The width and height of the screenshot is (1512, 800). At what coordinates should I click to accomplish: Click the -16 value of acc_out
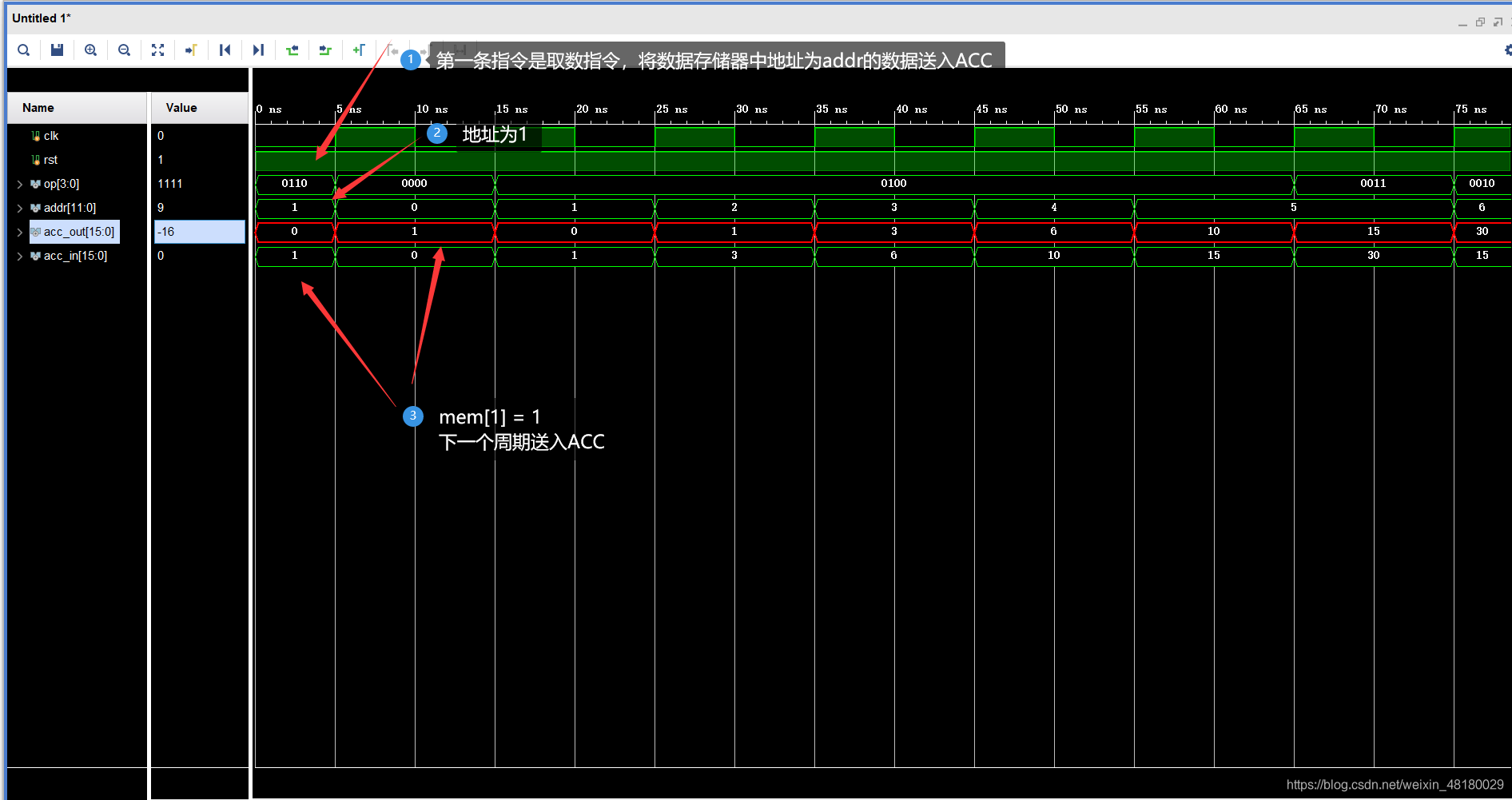[x=200, y=232]
